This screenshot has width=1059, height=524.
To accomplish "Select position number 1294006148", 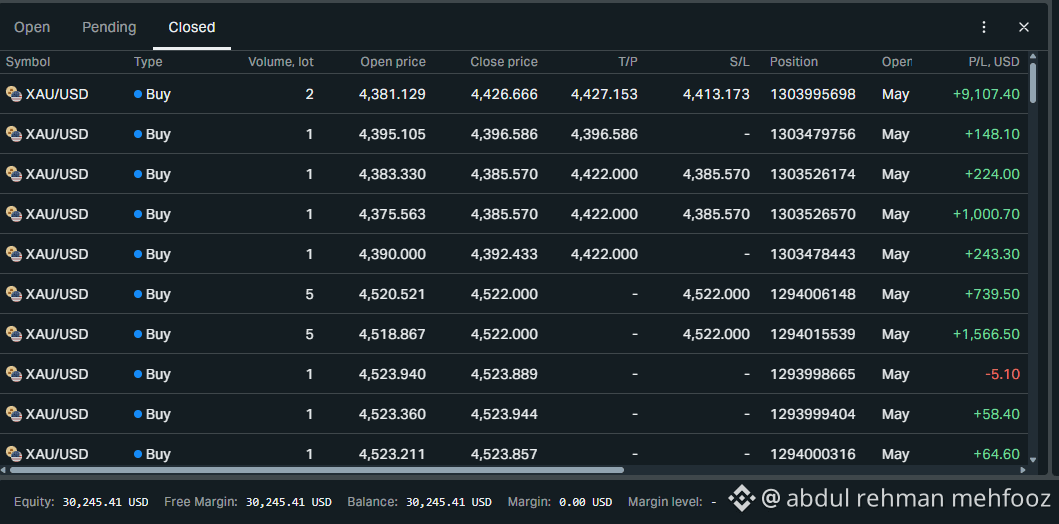I will click(x=812, y=294).
